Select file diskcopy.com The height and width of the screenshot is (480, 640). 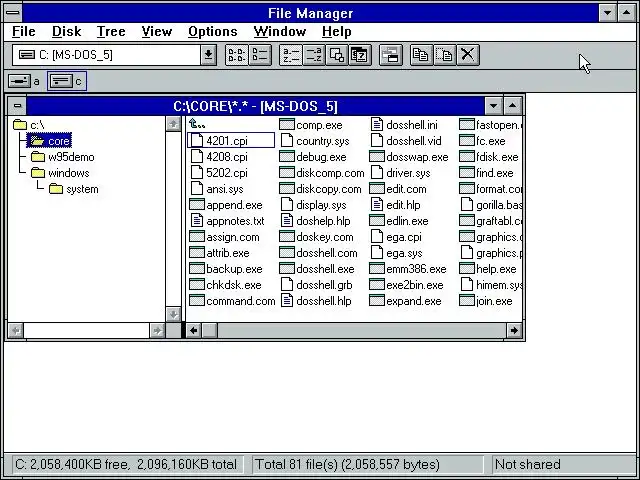pyautogui.click(x=321, y=189)
